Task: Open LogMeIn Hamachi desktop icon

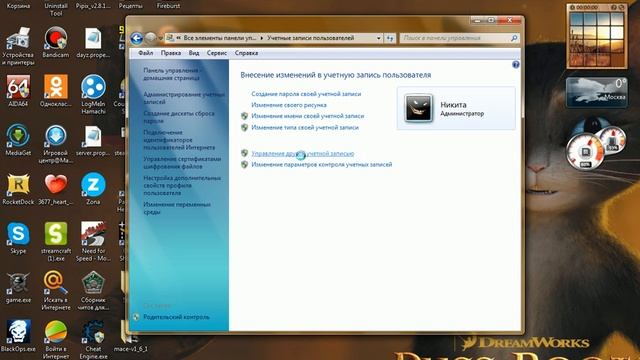Action: pyautogui.click(x=93, y=94)
